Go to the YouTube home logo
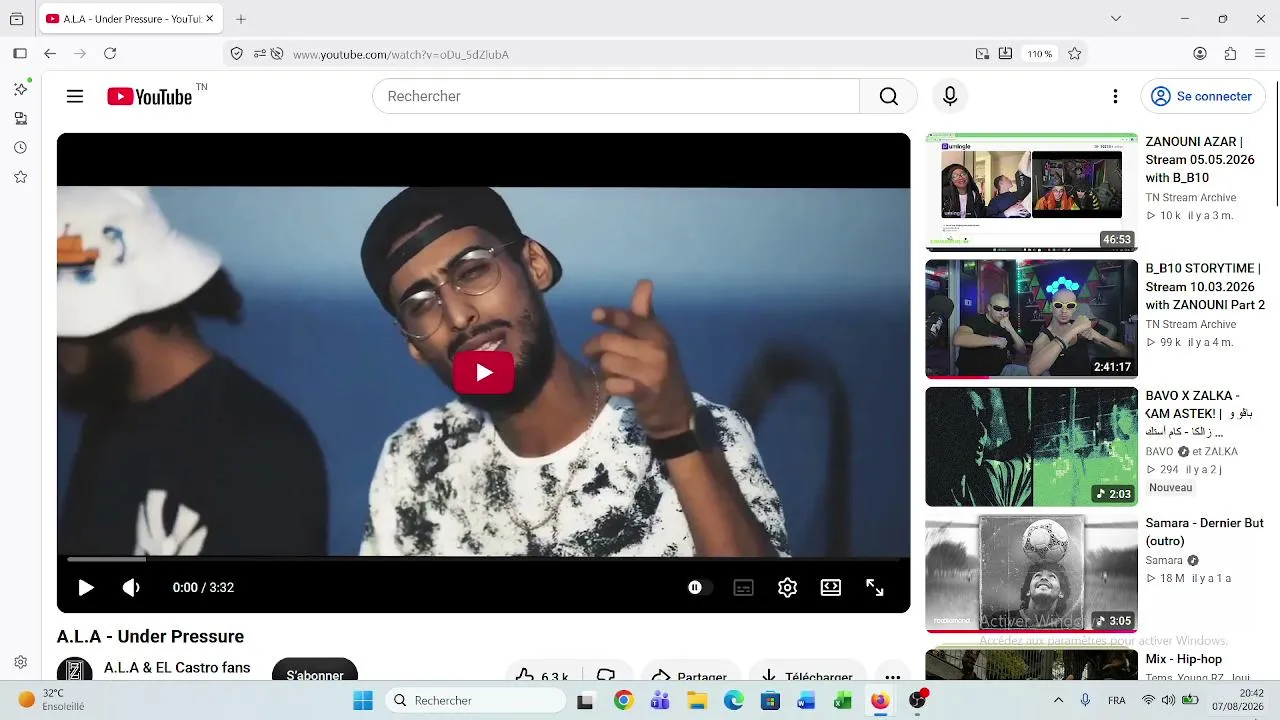Screen dimensions: 1280x720 click(150, 96)
